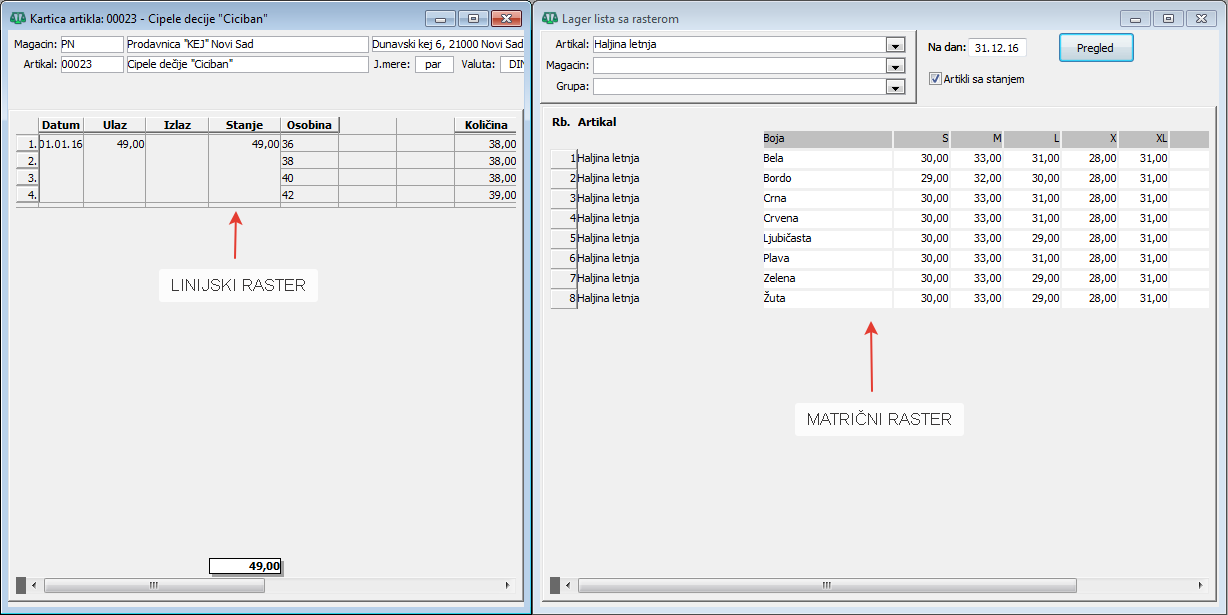Click the Artikal code field 00023

(91, 64)
